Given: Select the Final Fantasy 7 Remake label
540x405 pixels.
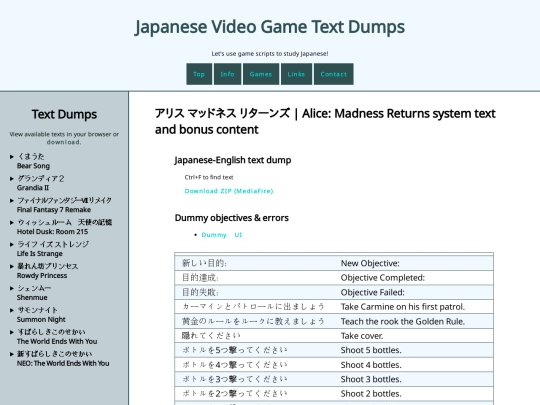Looking at the screenshot, I should (54, 210).
